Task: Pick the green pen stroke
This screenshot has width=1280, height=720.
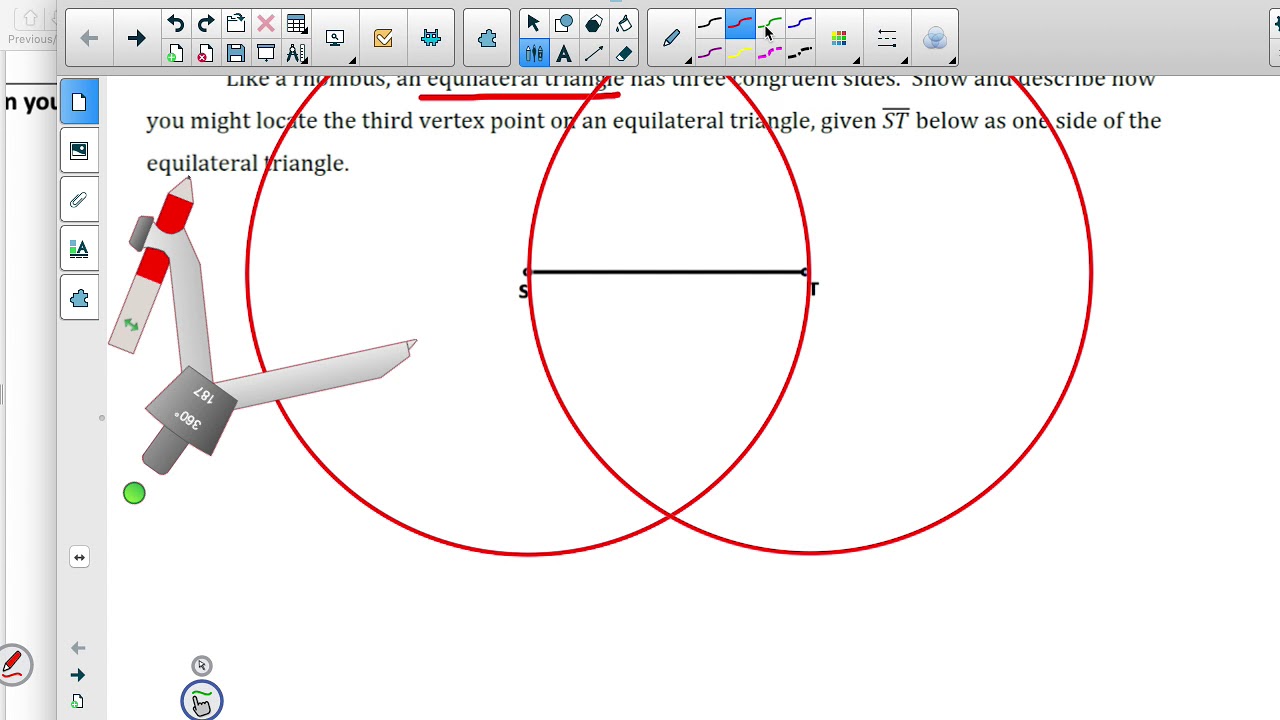Action: (770, 24)
